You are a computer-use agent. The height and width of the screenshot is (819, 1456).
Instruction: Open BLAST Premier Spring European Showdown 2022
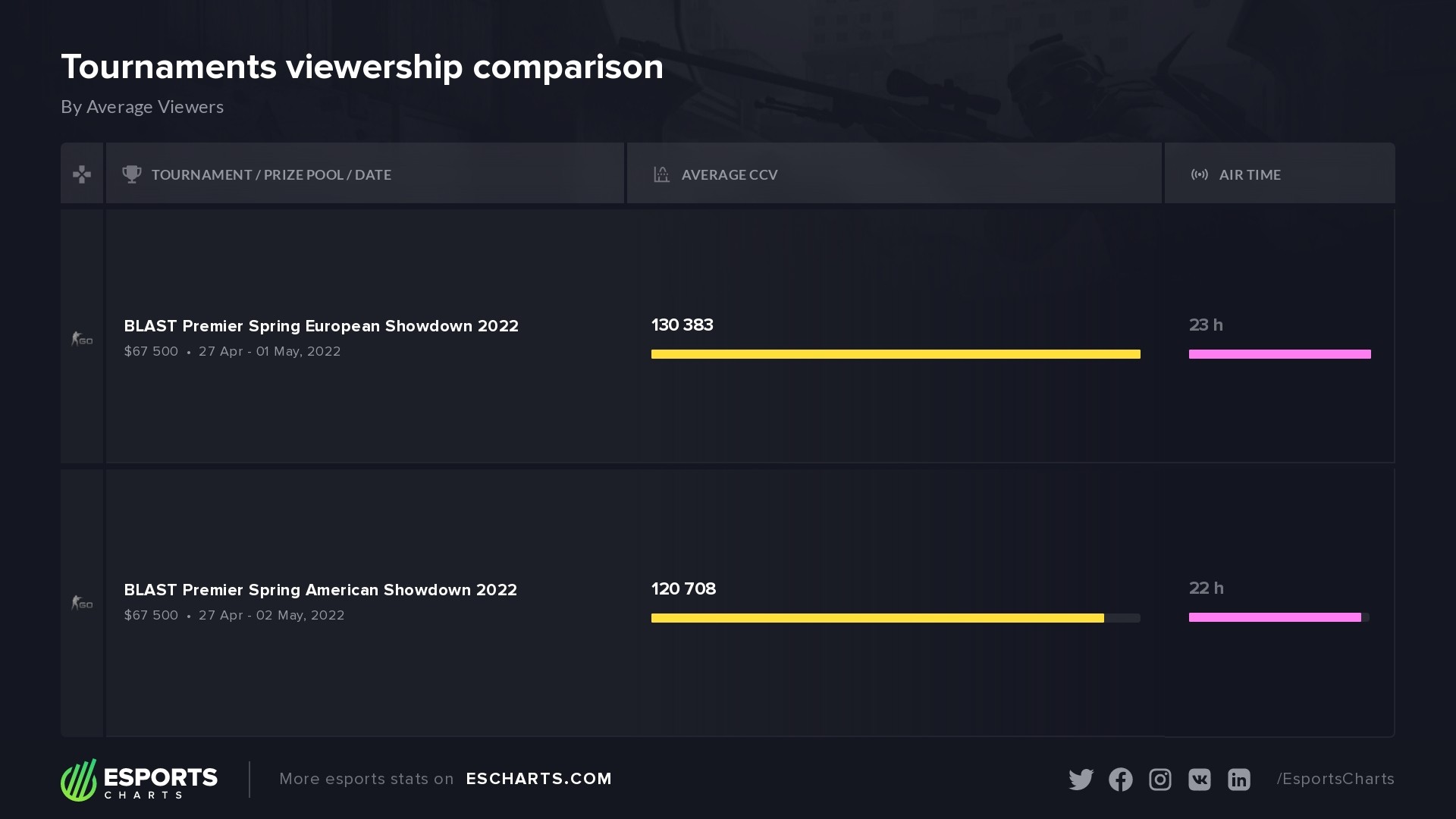point(321,326)
